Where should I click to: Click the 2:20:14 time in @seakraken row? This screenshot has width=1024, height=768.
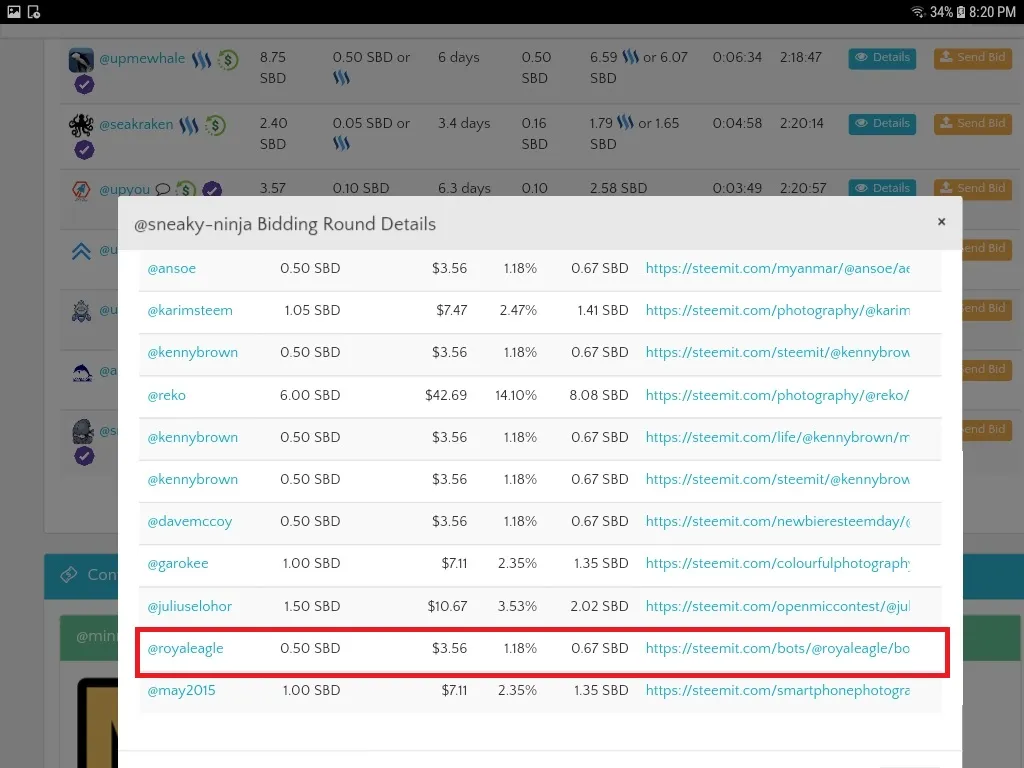point(802,123)
